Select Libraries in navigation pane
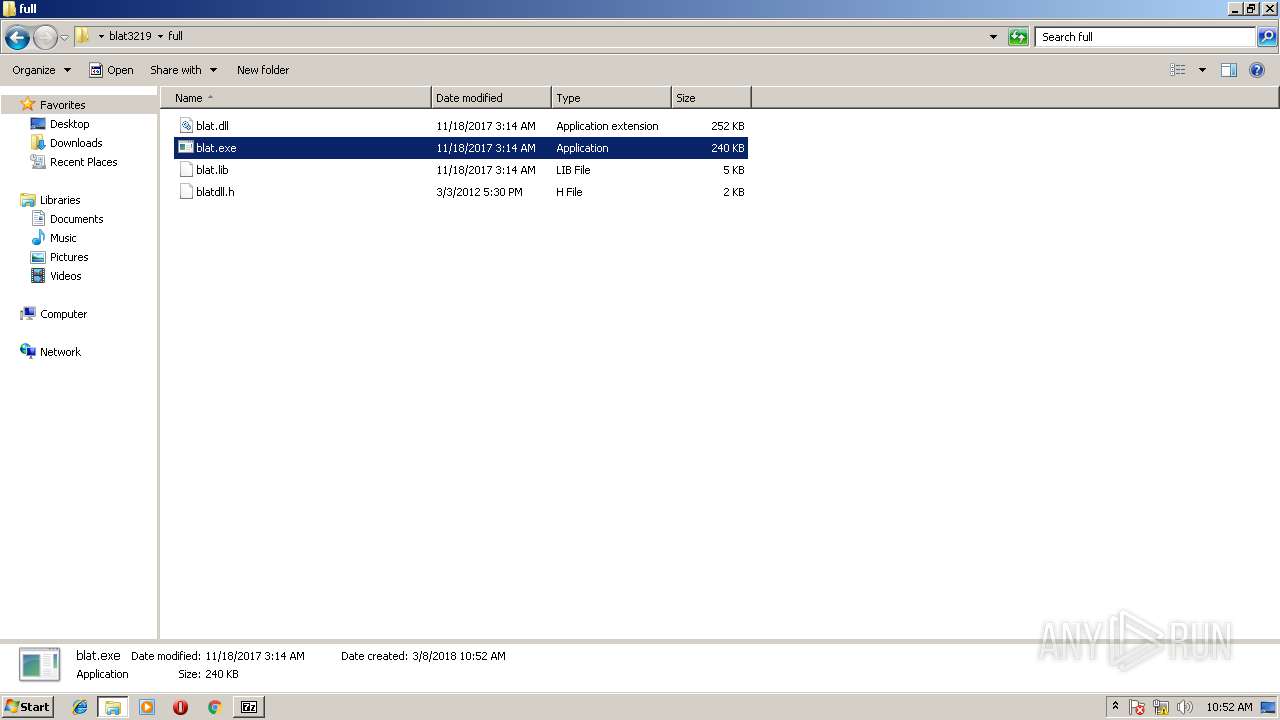The height and width of the screenshot is (720, 1280). pyautogui.click(x=60, y=200)
